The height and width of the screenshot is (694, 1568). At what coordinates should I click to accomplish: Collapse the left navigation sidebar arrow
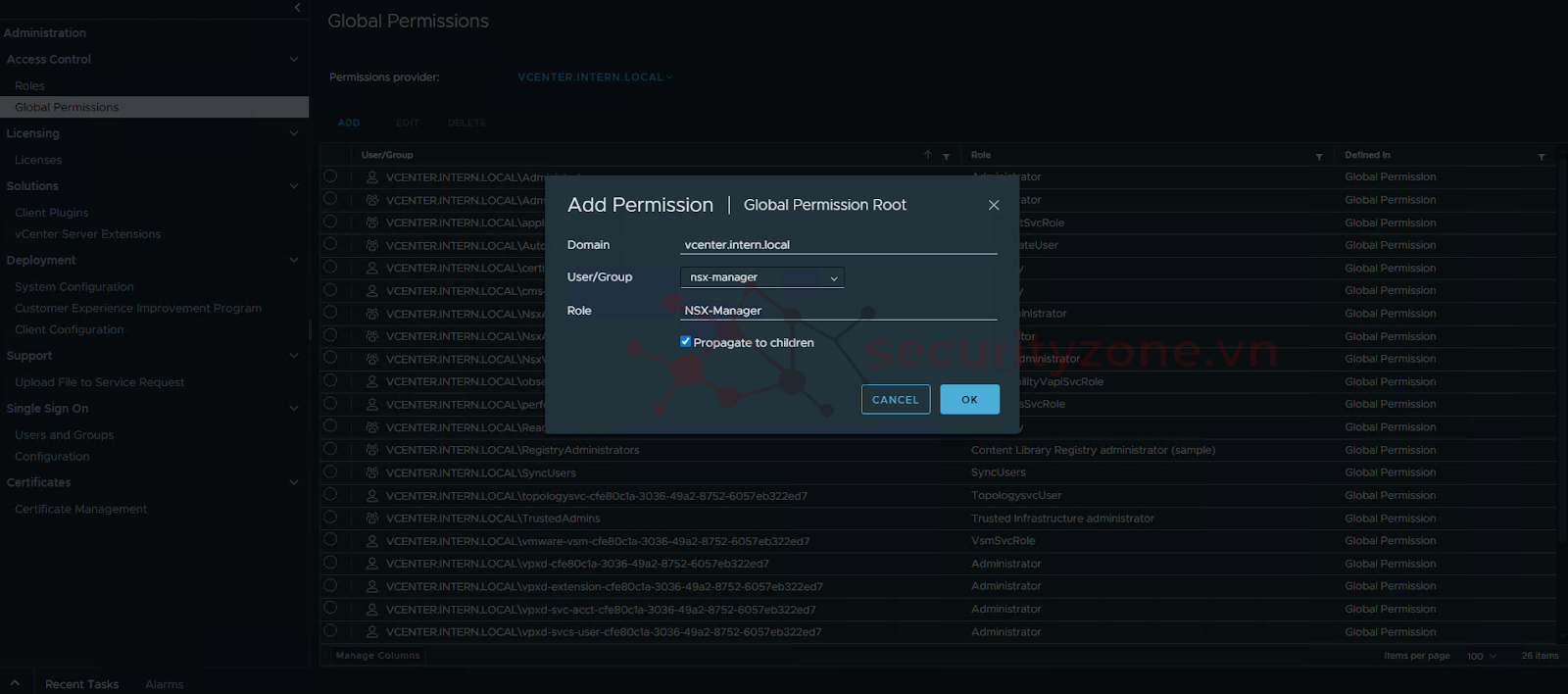[297, 8]
